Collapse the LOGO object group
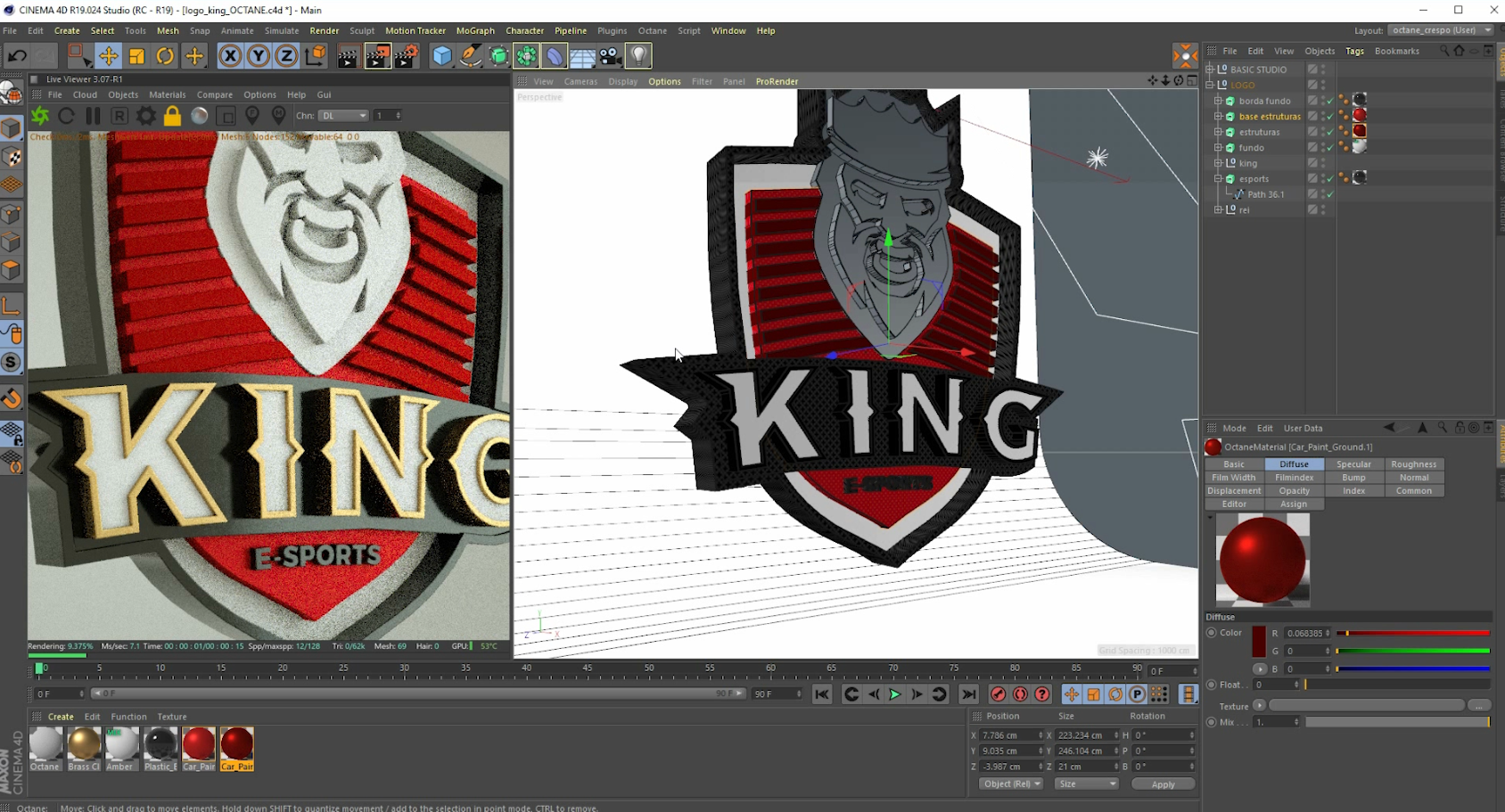This screenshot has width=1505, height=812. coord(1210,86)
